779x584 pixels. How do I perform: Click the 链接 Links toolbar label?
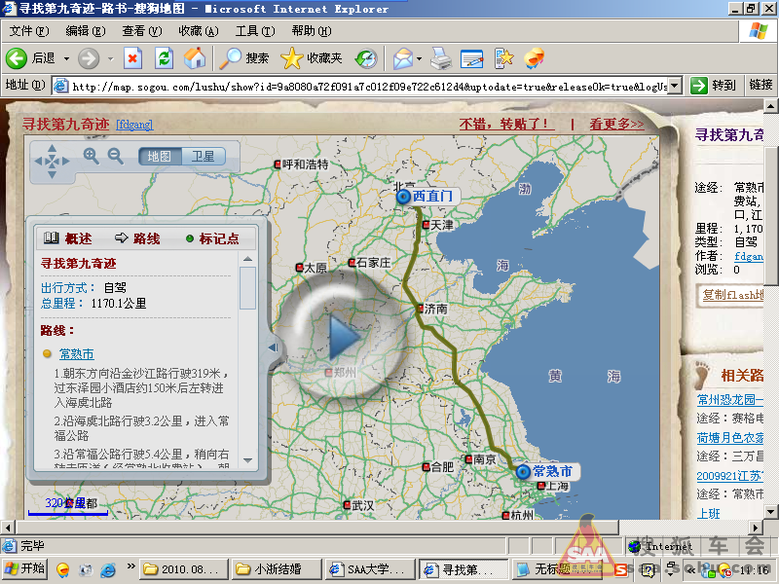point(761,85)
